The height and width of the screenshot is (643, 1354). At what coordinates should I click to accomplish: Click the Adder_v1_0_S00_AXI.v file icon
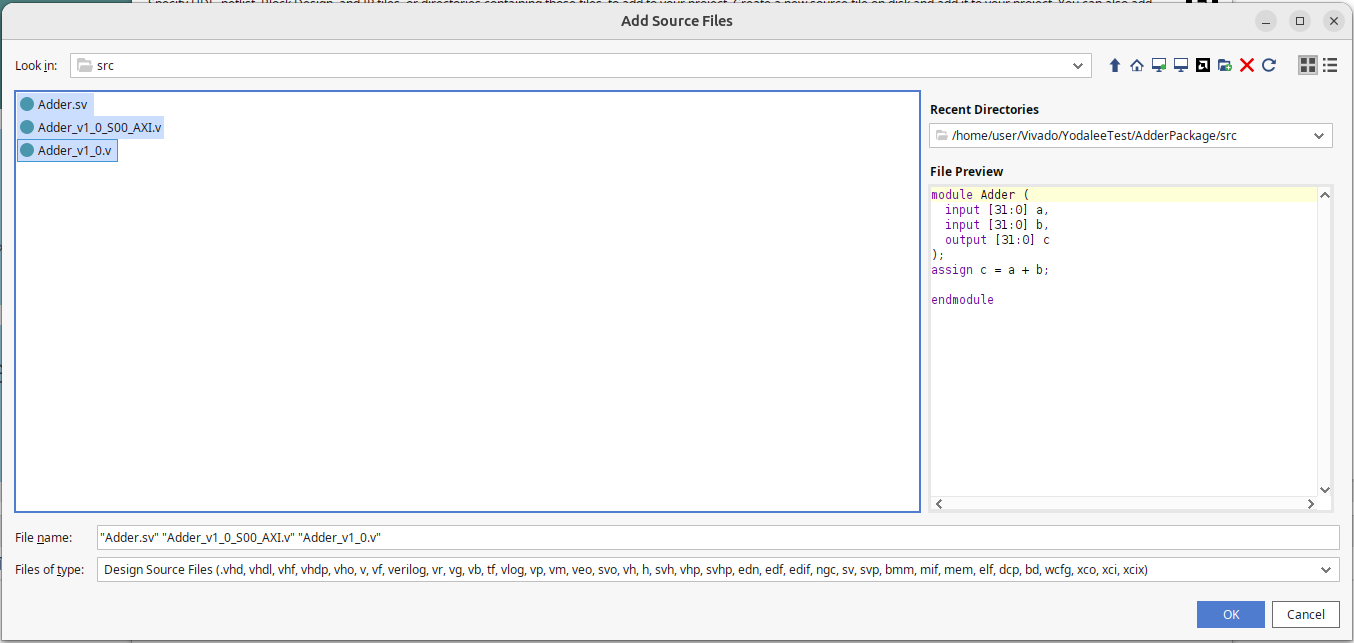27,128
